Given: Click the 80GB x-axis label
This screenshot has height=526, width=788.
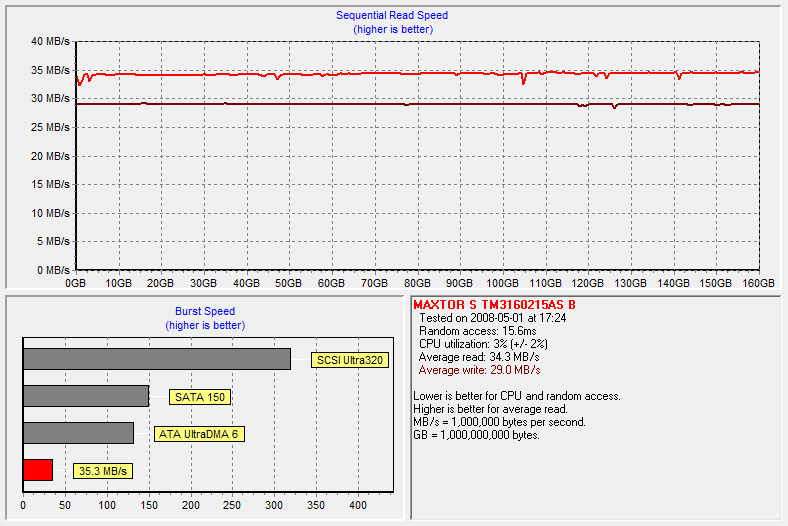Looking at the screenshot, I should pos(417,284).
